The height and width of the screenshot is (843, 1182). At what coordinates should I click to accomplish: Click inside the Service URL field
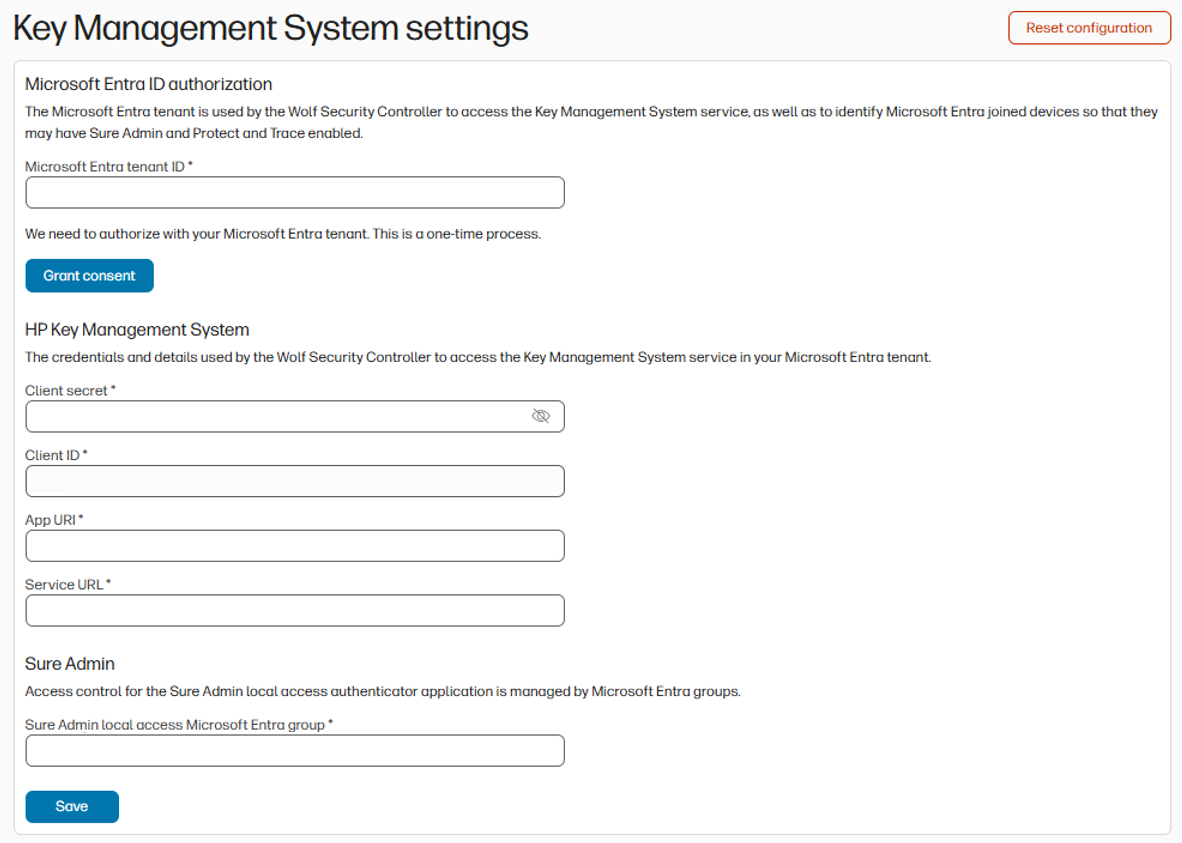294,610
